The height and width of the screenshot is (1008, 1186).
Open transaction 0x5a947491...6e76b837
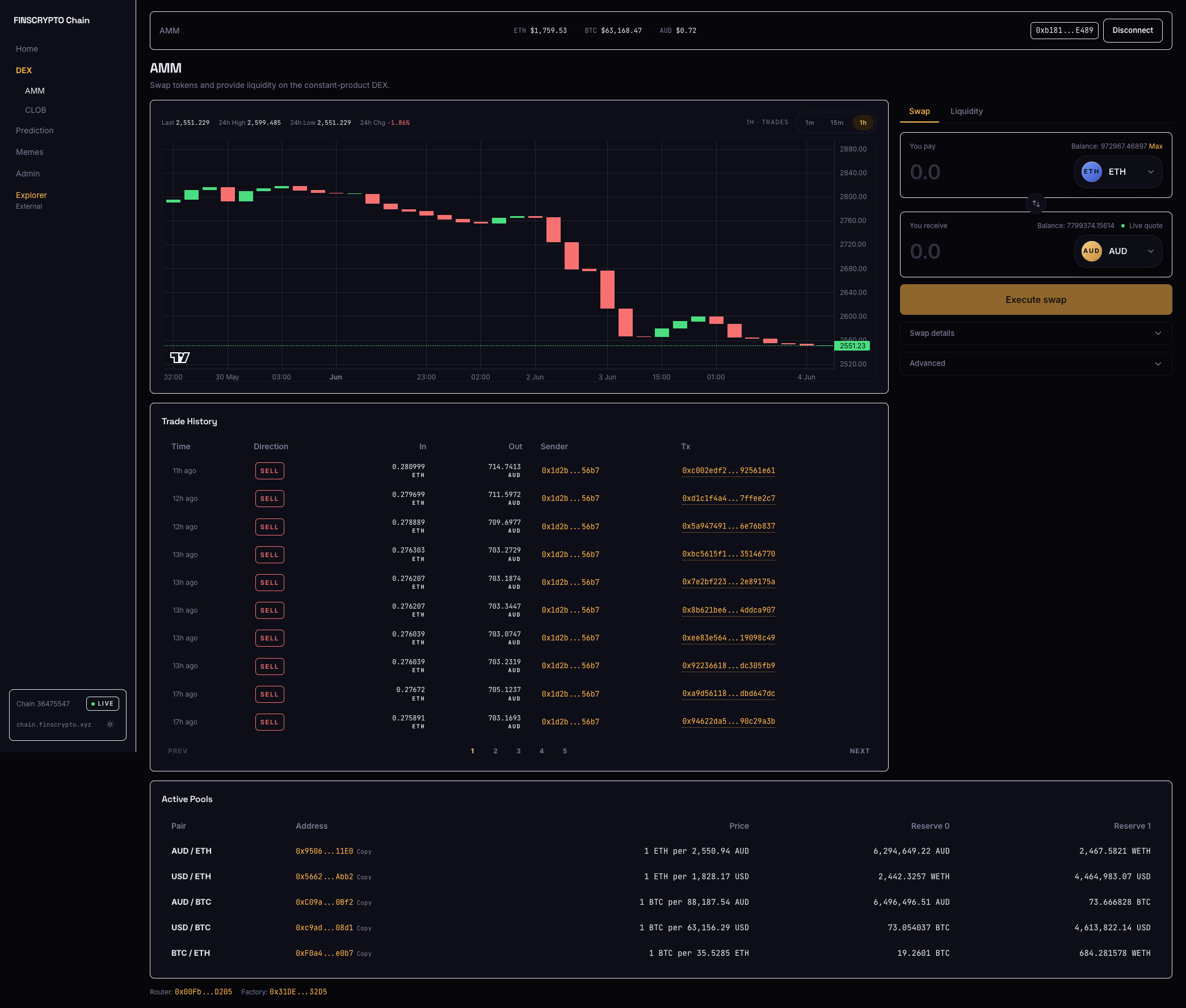pos(728,526)
